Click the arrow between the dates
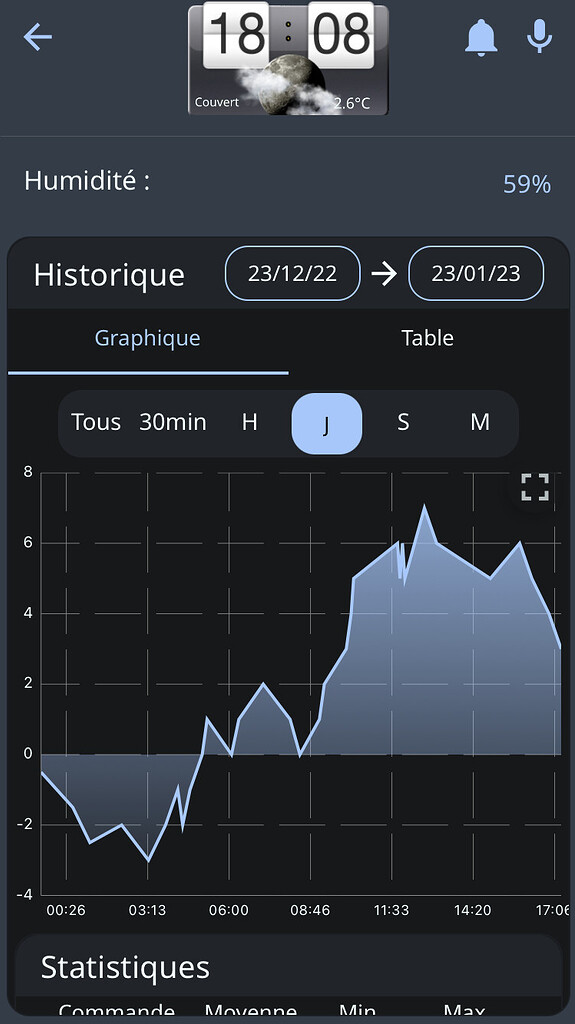The height and width of the screenshot is (1024, 575). tap(384, 274)
